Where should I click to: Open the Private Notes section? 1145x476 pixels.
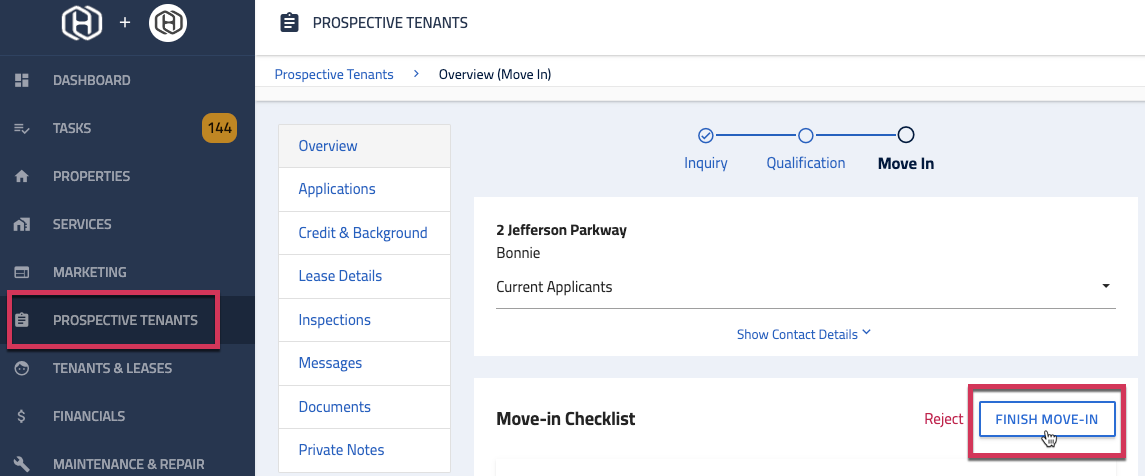point(341,450)
